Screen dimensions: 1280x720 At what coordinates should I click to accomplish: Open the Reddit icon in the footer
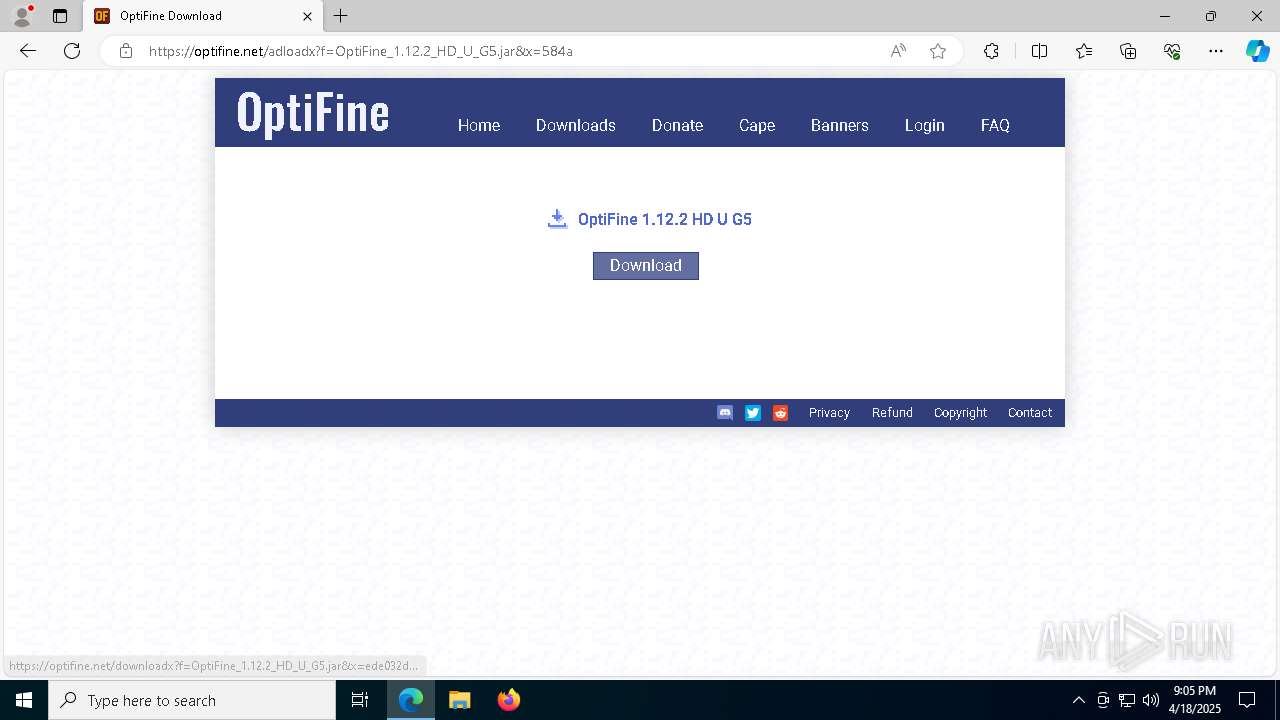(781, 413)
